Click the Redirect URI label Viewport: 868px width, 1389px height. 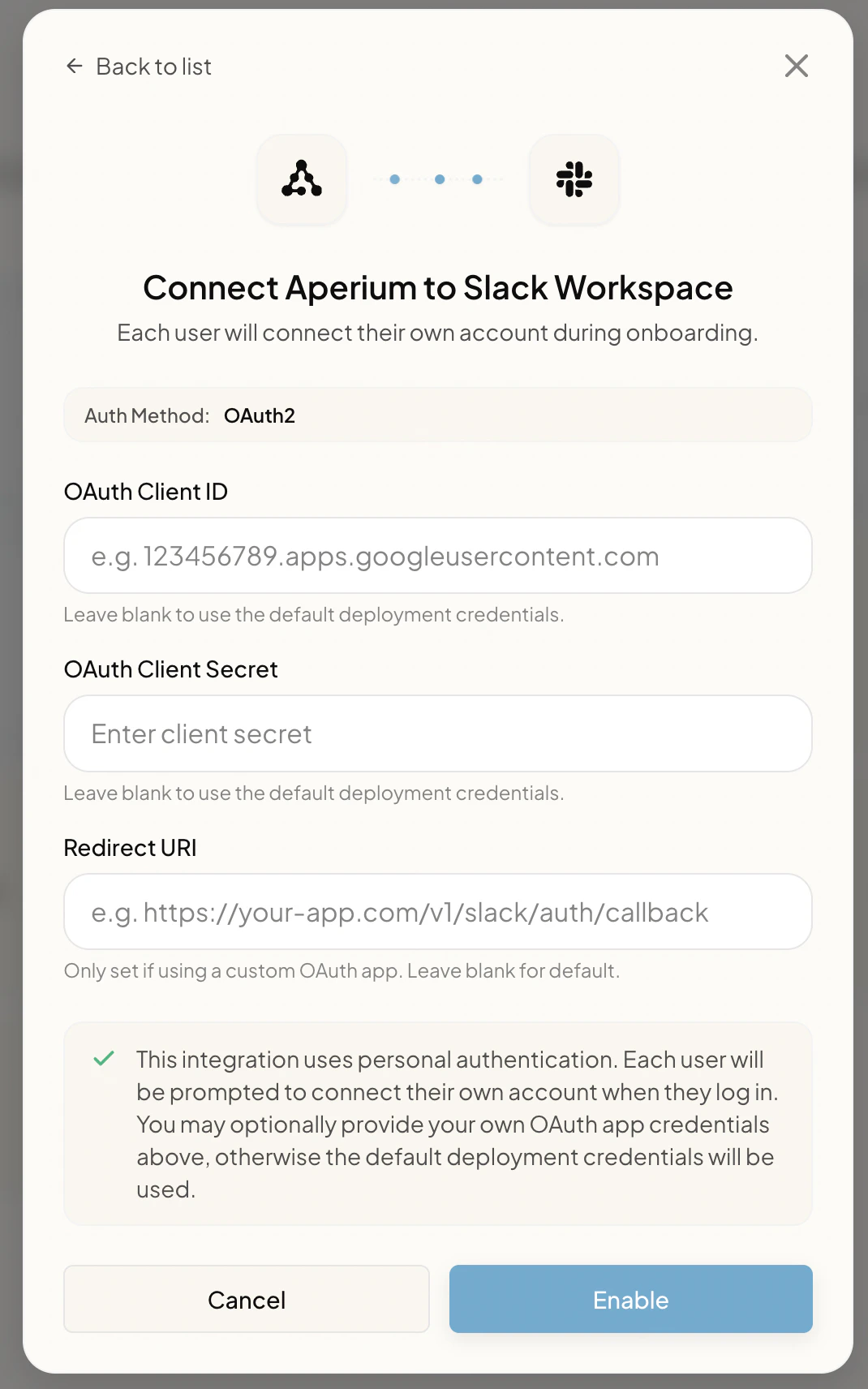131,848
